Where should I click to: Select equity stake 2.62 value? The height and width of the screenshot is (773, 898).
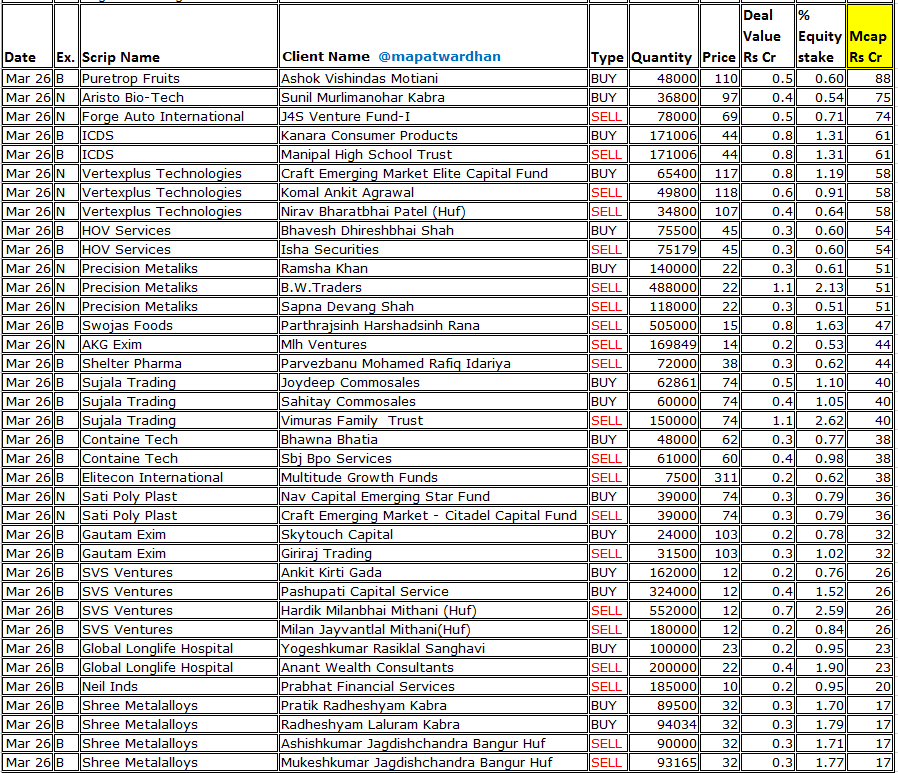coord(820,420)
